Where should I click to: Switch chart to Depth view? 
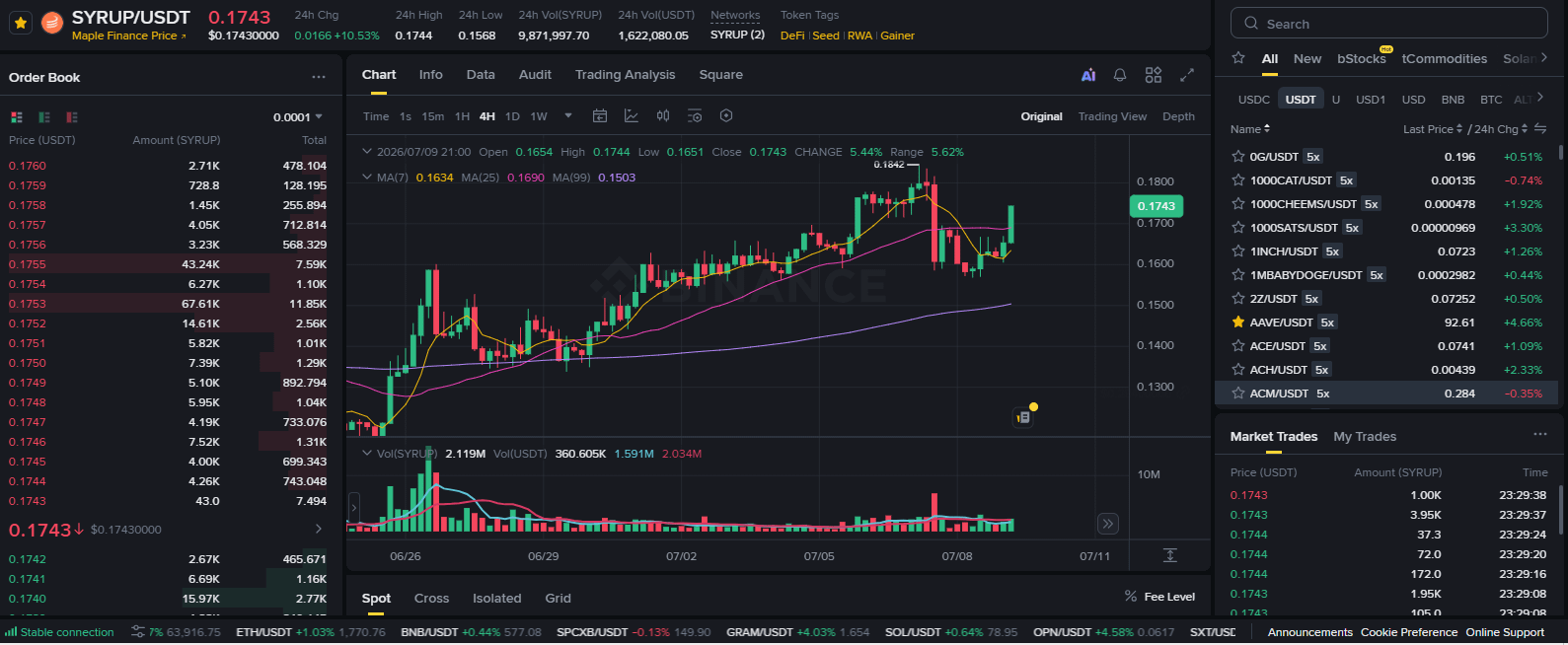[x=1178, y=116]
